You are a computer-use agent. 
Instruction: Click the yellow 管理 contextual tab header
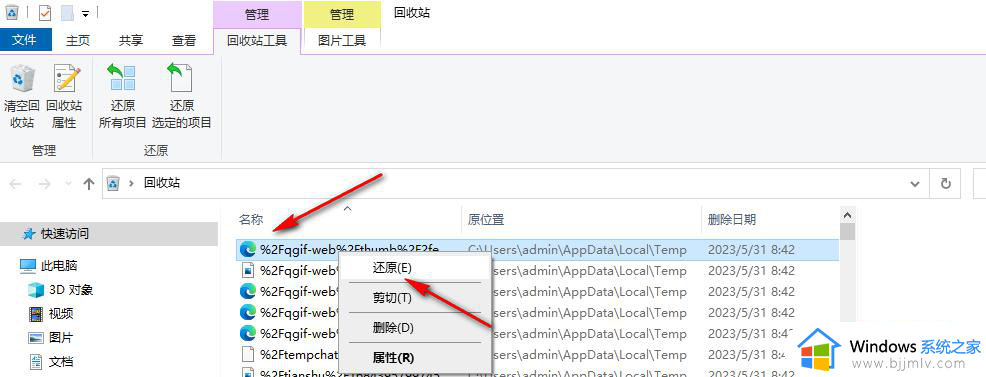(342, 14)
